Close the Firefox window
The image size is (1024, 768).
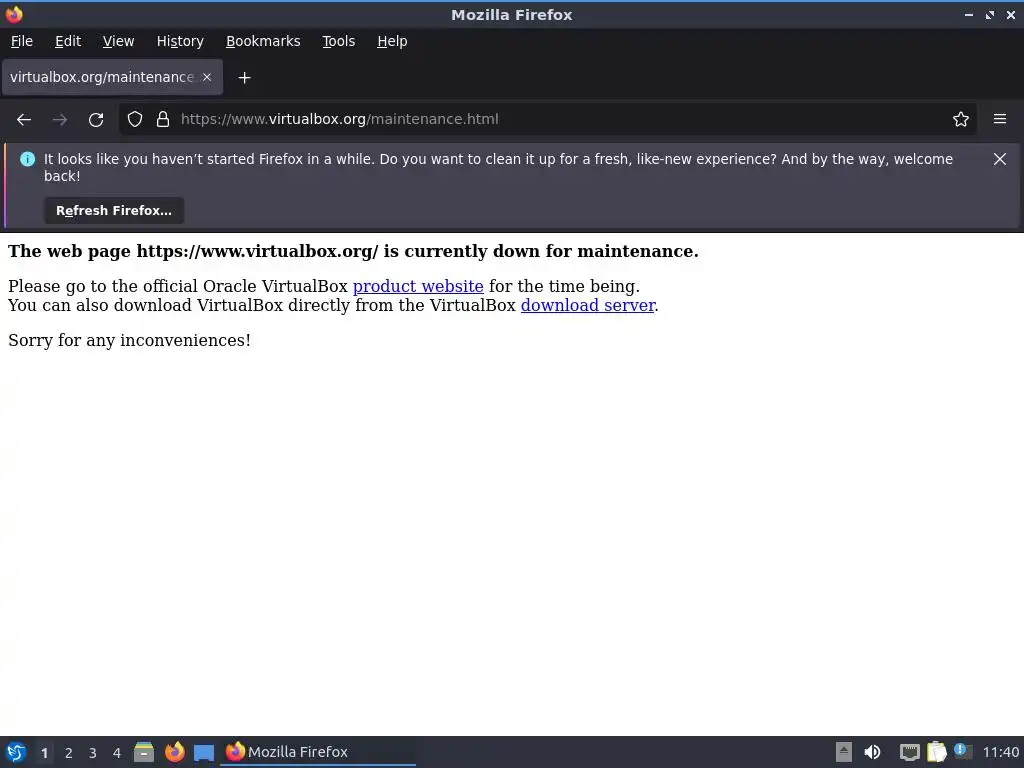click(1011, 14)
